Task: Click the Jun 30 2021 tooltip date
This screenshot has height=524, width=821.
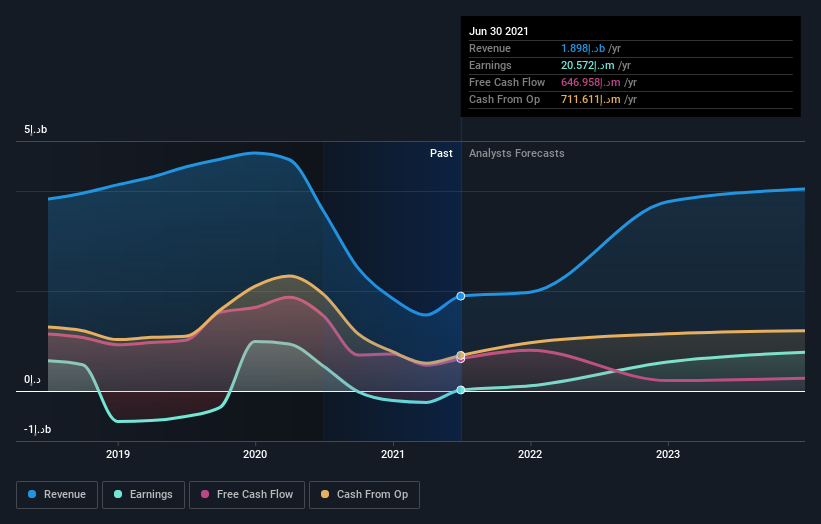Action: [x=498, y=31]
